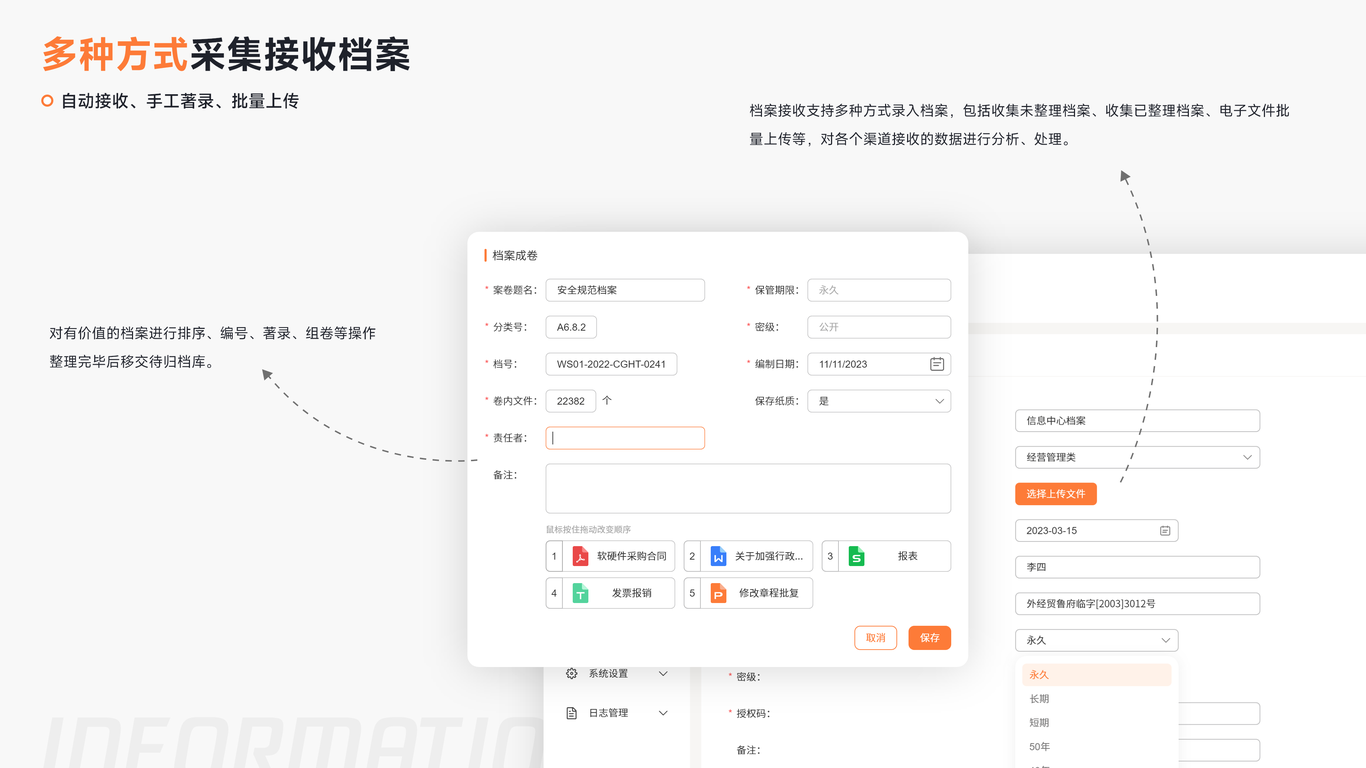1366x768 pixels.
Task: Open the 经营管理类 category dropdown
Action: (x=1137, y=457)
